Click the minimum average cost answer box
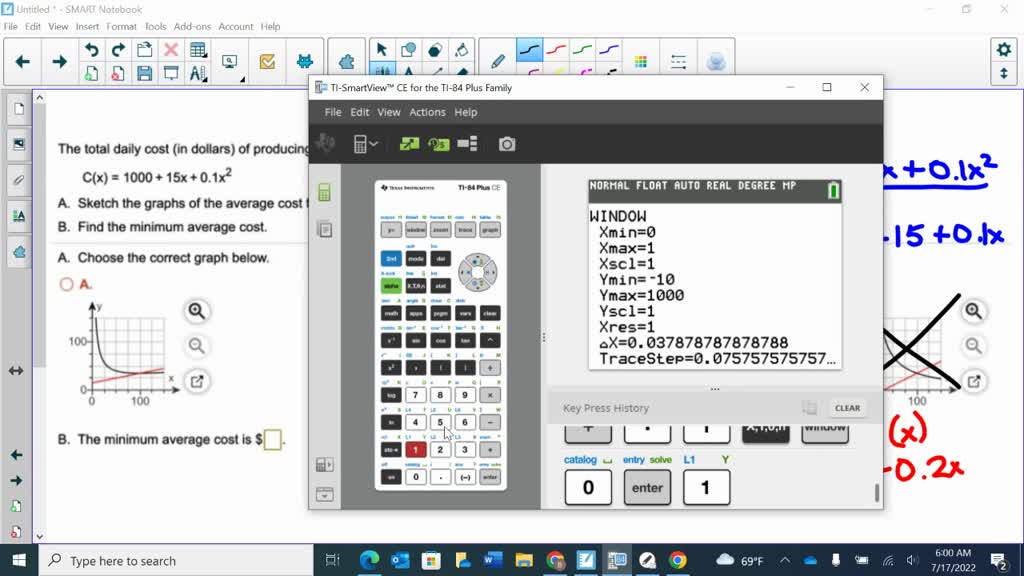Image resolution: width=1024 pixels, height=576 pixels. [x=272, y=439]
